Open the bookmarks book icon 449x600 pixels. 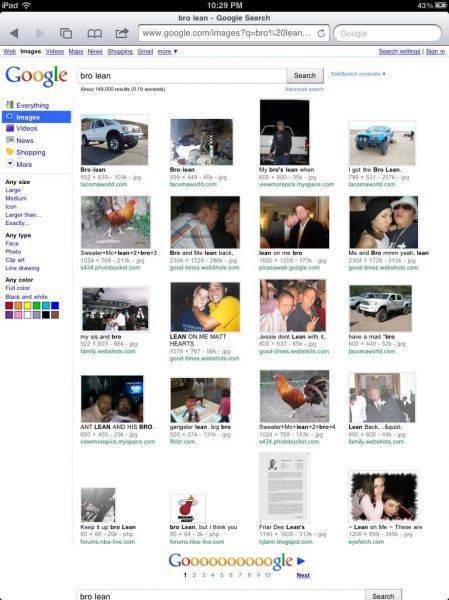(95, 34)
